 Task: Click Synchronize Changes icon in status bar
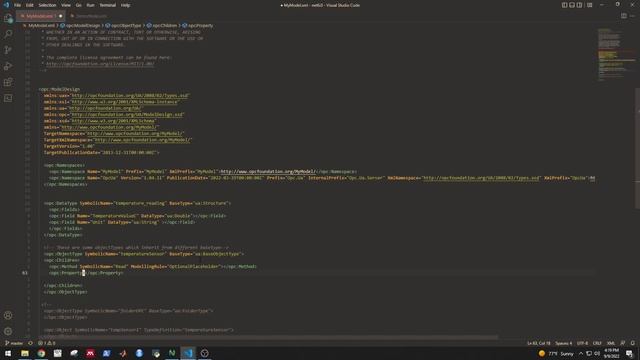click(30, 343)
